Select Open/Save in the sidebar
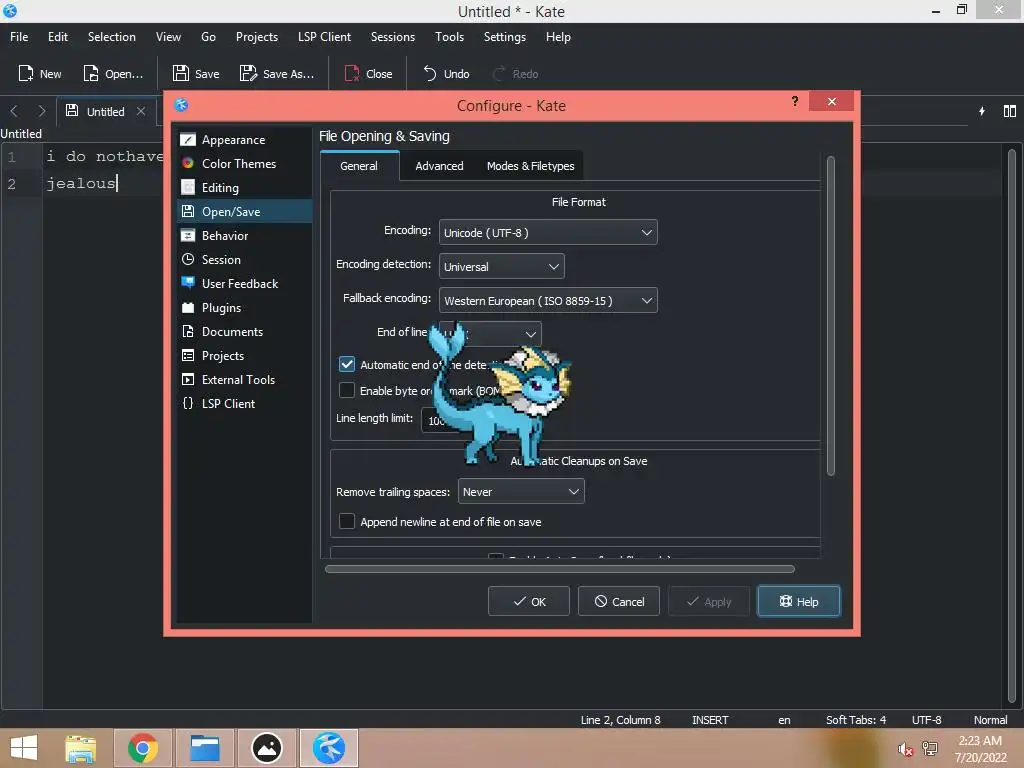 244,212
